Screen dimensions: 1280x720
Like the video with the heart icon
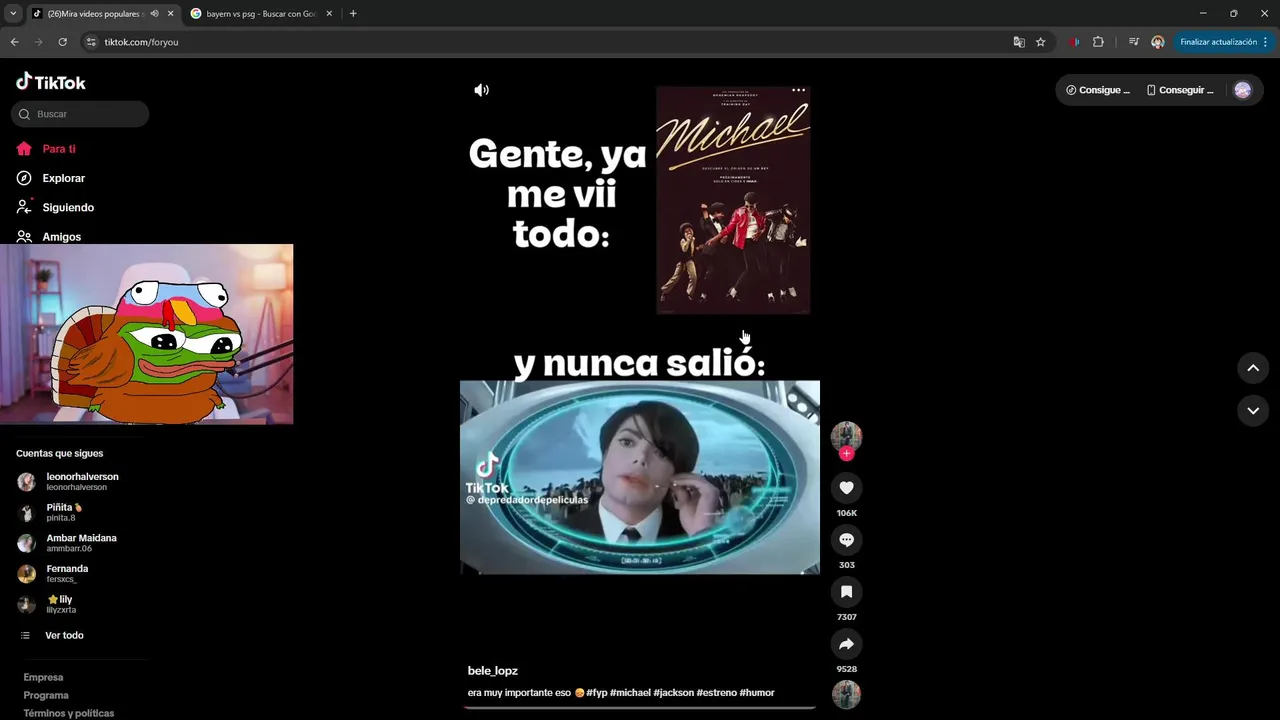846,487
